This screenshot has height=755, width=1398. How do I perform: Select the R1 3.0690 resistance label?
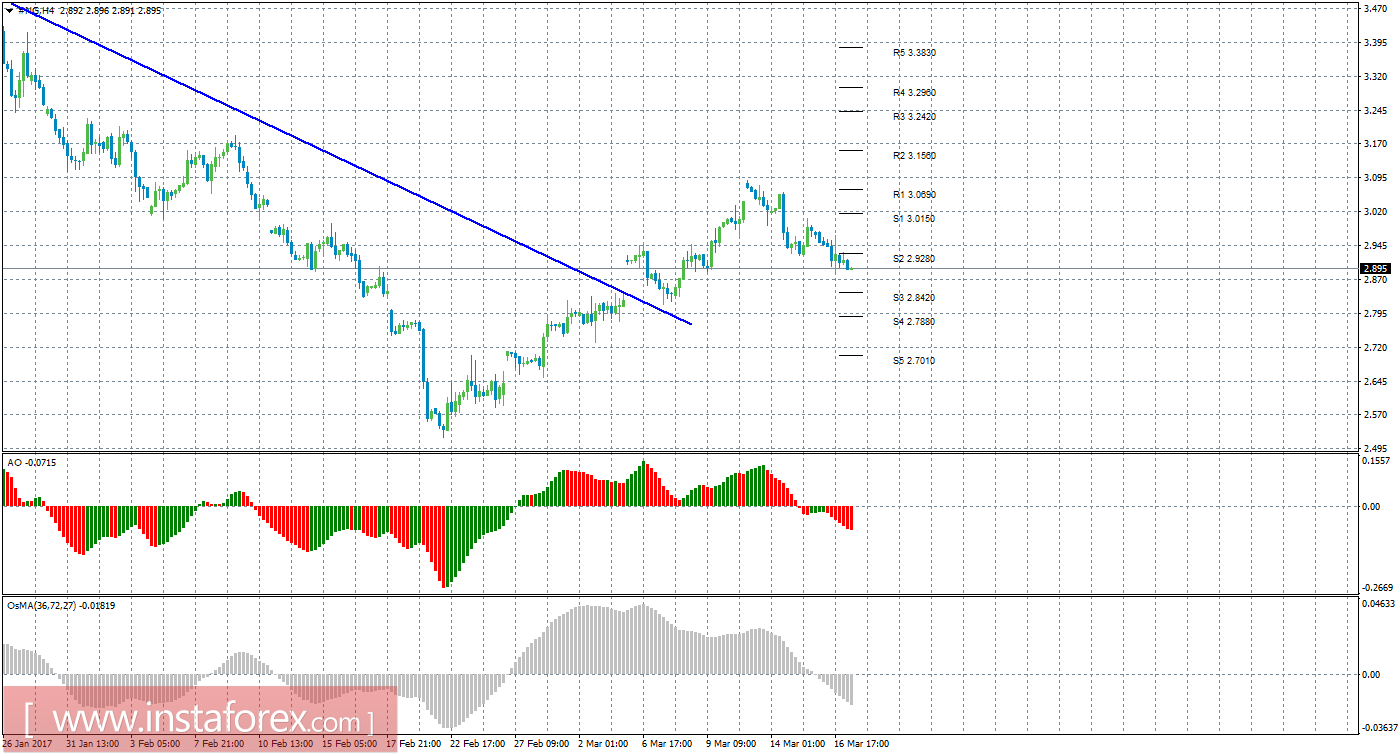click(914, 194)
